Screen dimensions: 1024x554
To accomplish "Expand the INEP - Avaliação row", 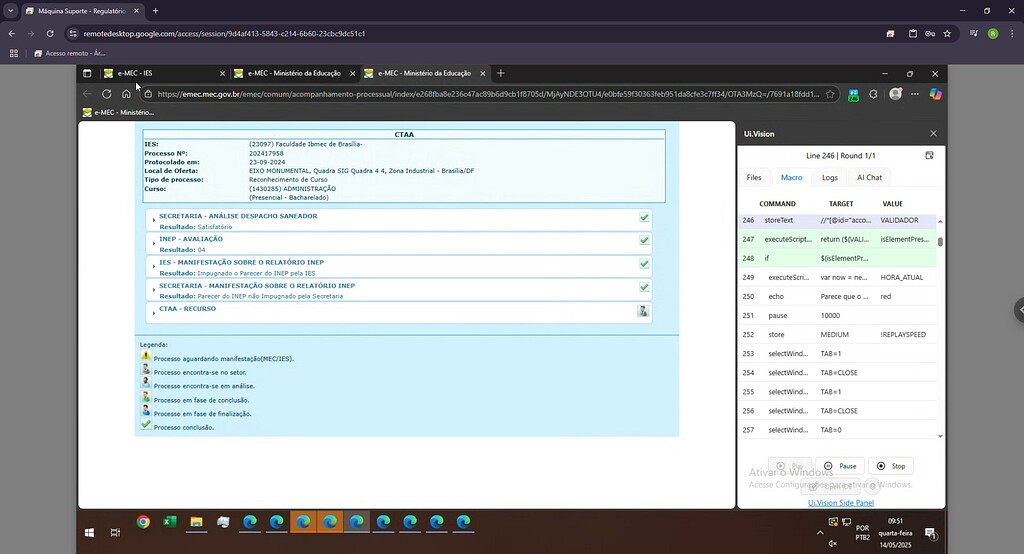I will 153,244.
